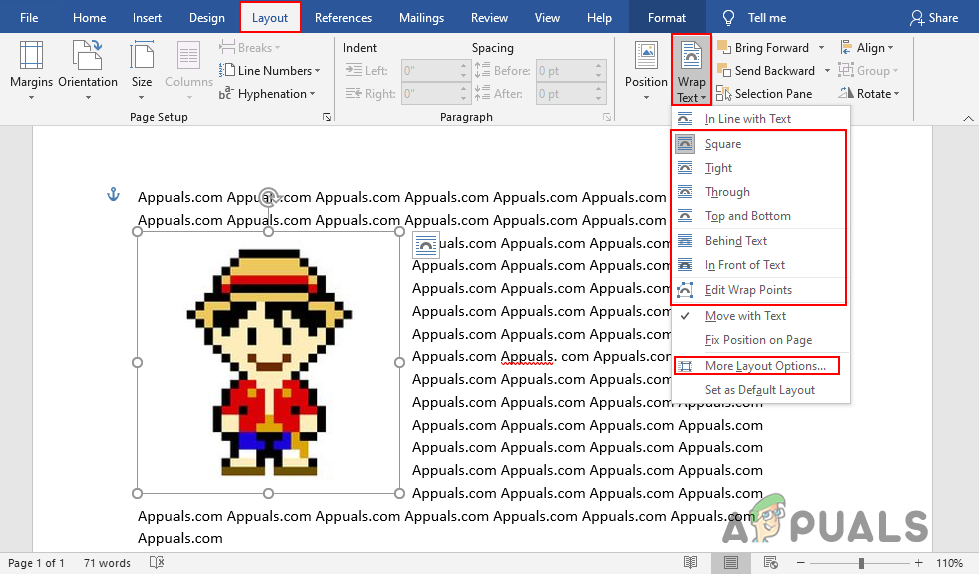Click the Layout Options icon beside image
979x574 pixels.
[426, 245]
